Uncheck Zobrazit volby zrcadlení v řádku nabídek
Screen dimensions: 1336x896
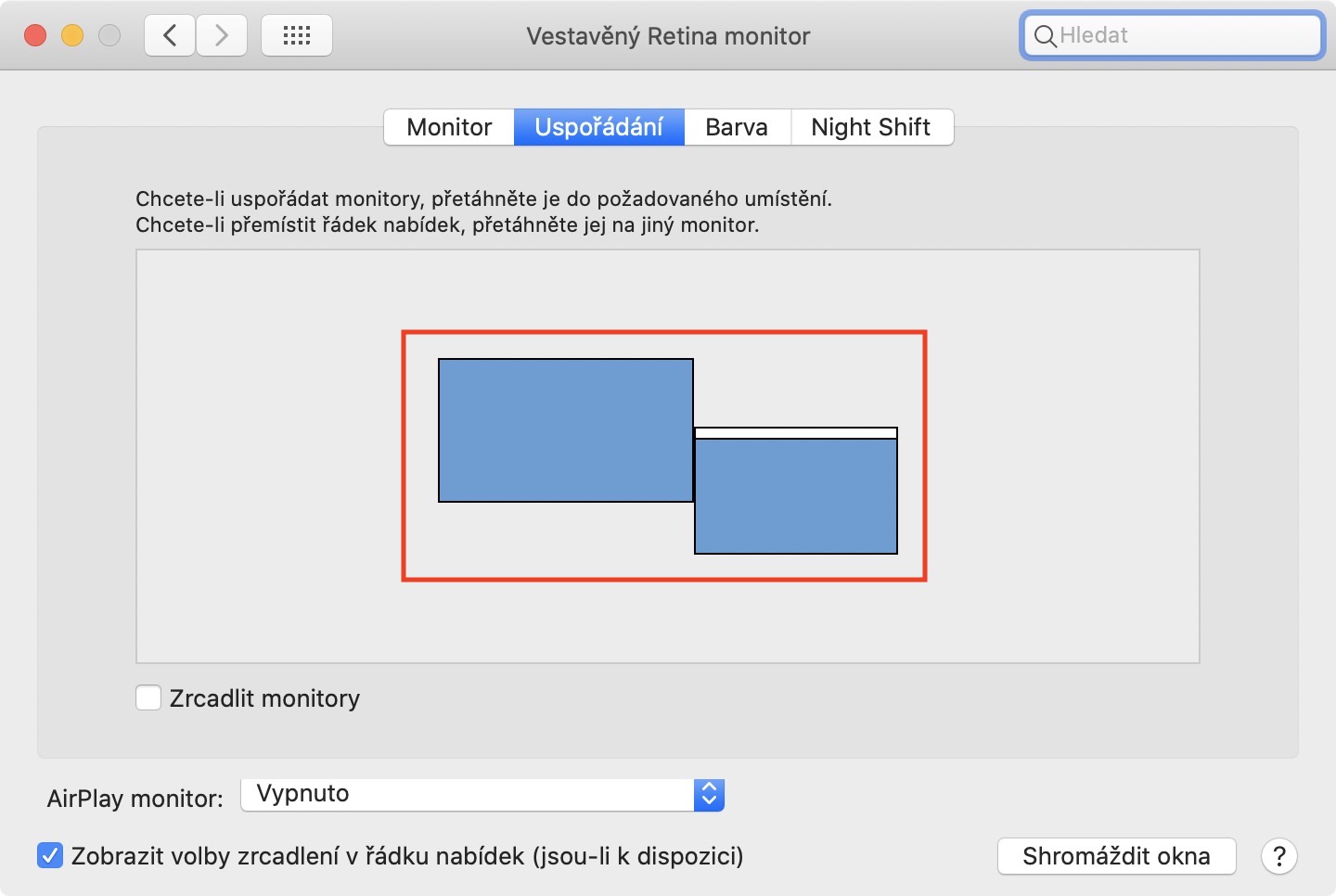click(x=50, y=855)
